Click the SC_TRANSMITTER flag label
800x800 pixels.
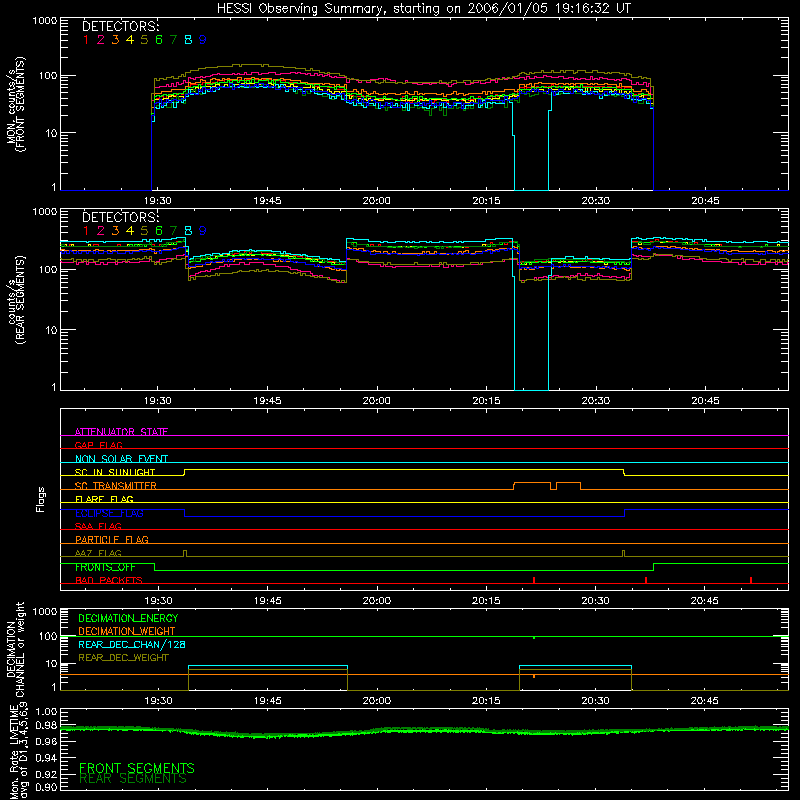116,486
